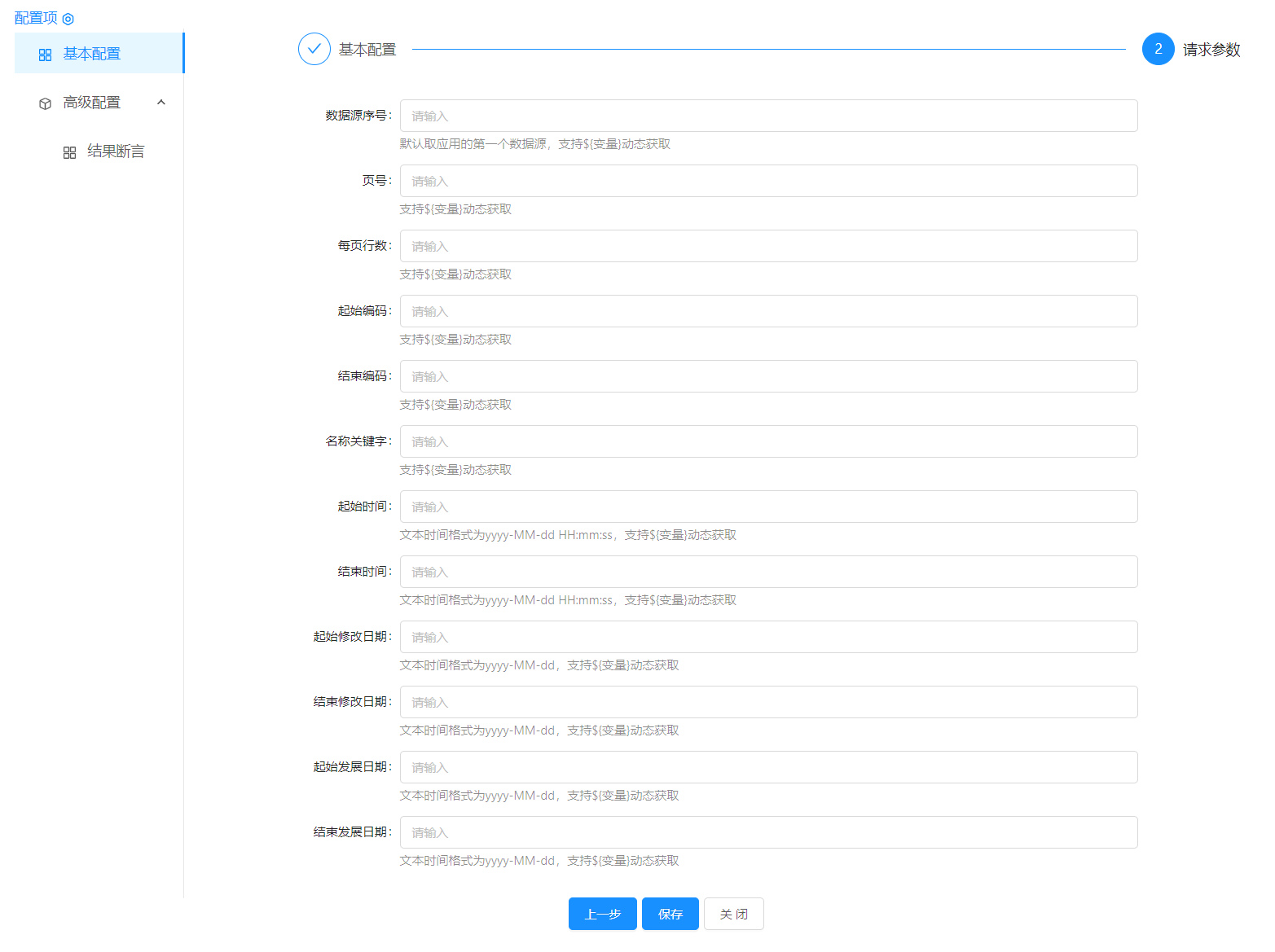Focus the 数据源序号 input field
This screenshot has height=952, width=1275.
pos(768,116)
